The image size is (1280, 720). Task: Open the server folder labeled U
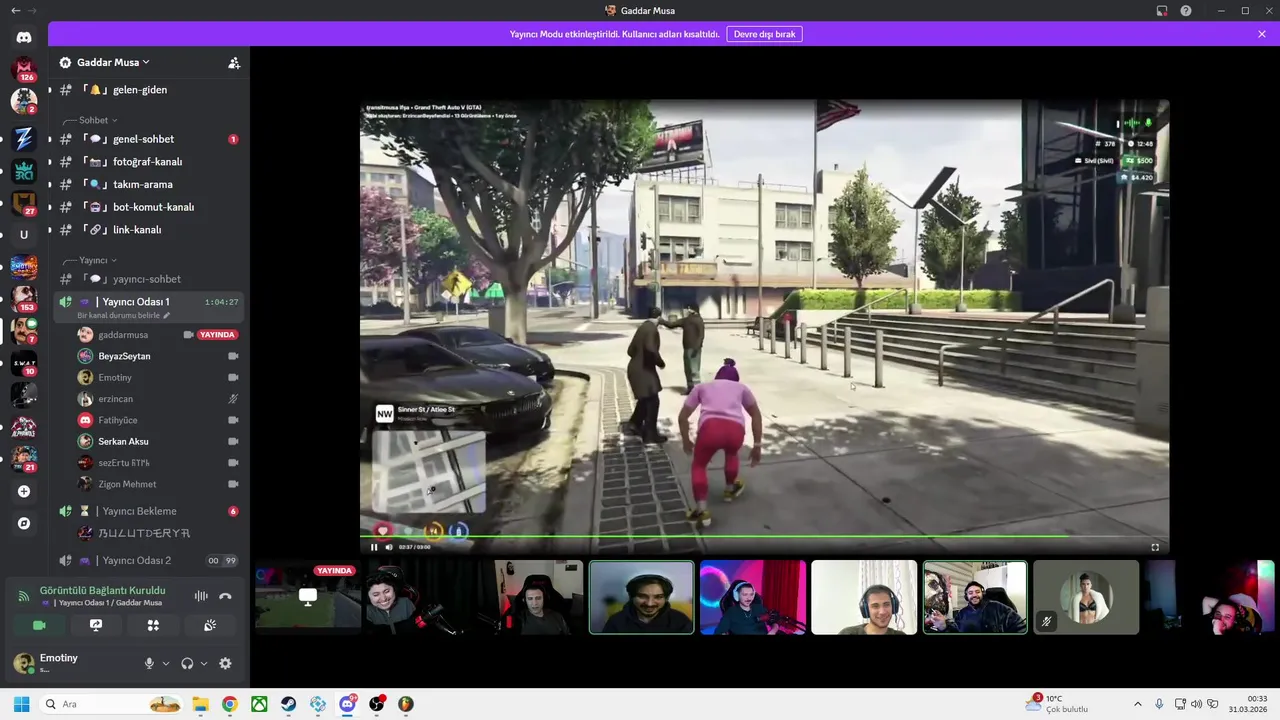24,235
